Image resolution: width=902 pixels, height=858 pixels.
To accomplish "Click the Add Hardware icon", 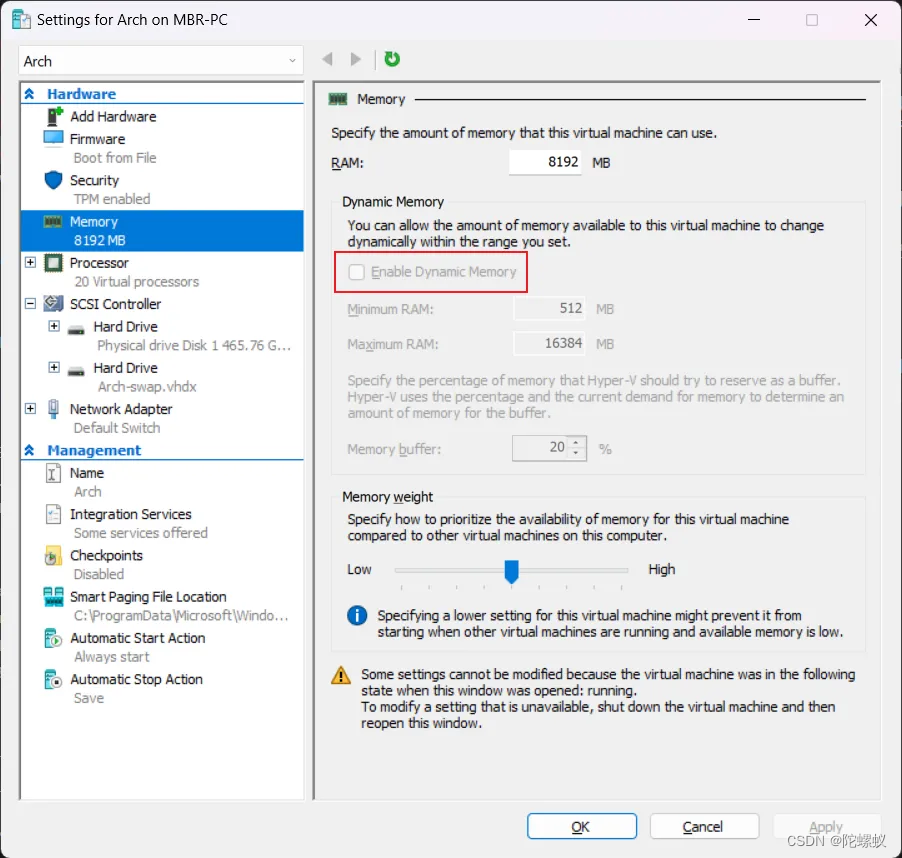I will [x=54, y=116].
